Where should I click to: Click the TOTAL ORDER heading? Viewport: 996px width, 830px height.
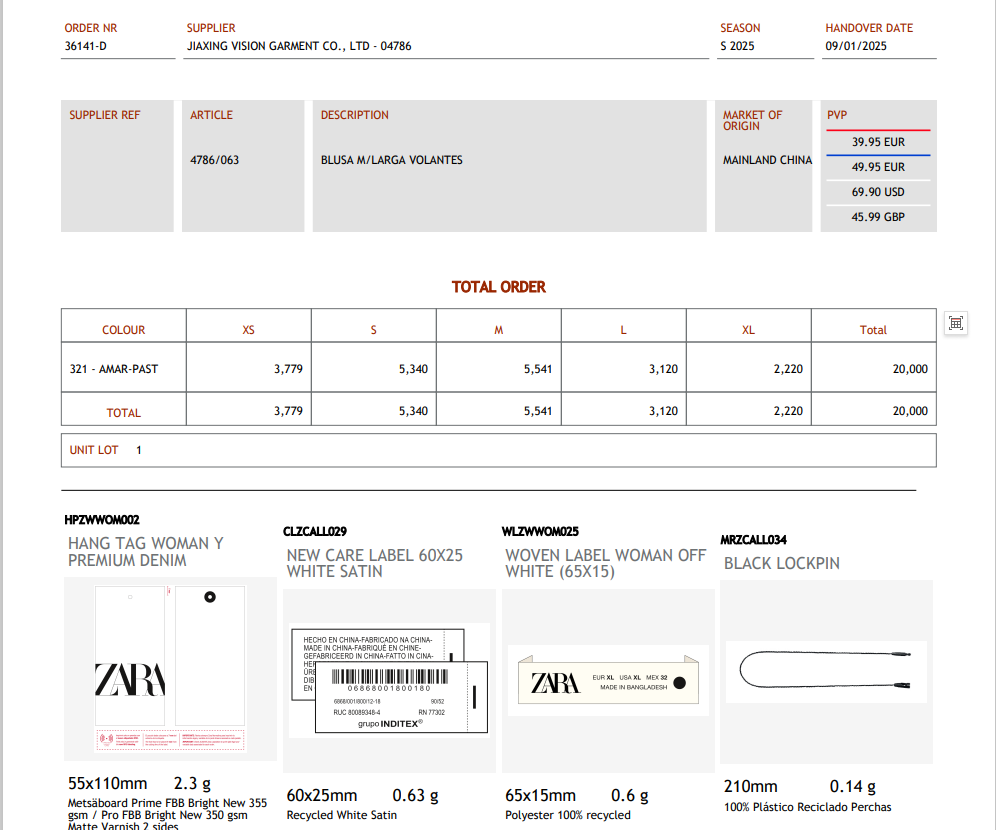click(x=499, y=287)
